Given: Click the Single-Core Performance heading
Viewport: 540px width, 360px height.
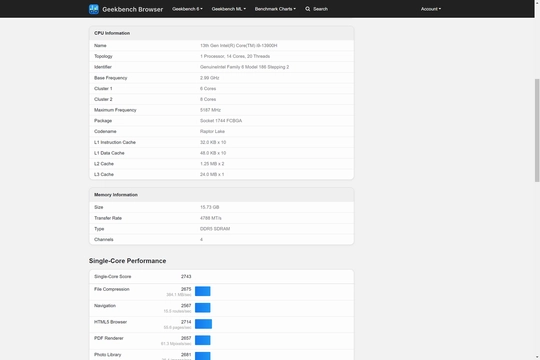Looking at the screenshot, I should pyautogui.click(x=127, y=261).
